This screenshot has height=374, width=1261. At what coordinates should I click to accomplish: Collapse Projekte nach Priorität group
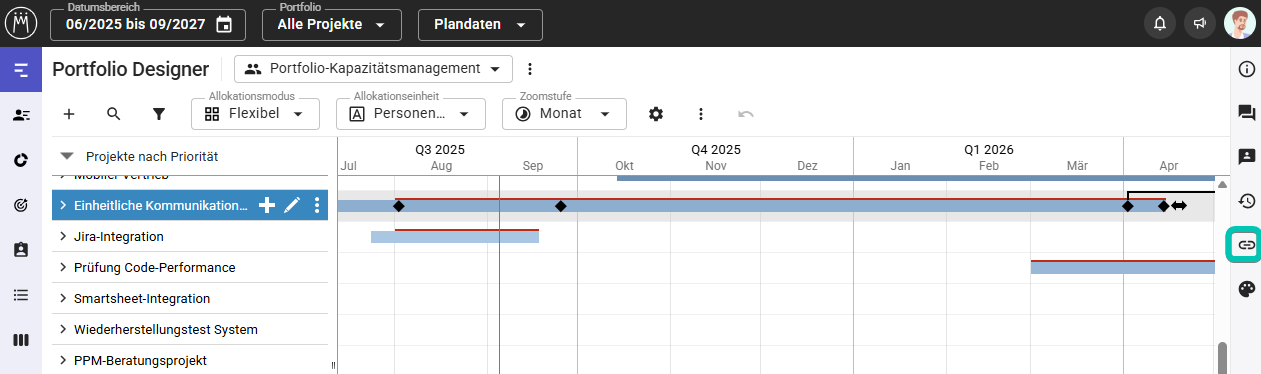[x=67, y=157]
